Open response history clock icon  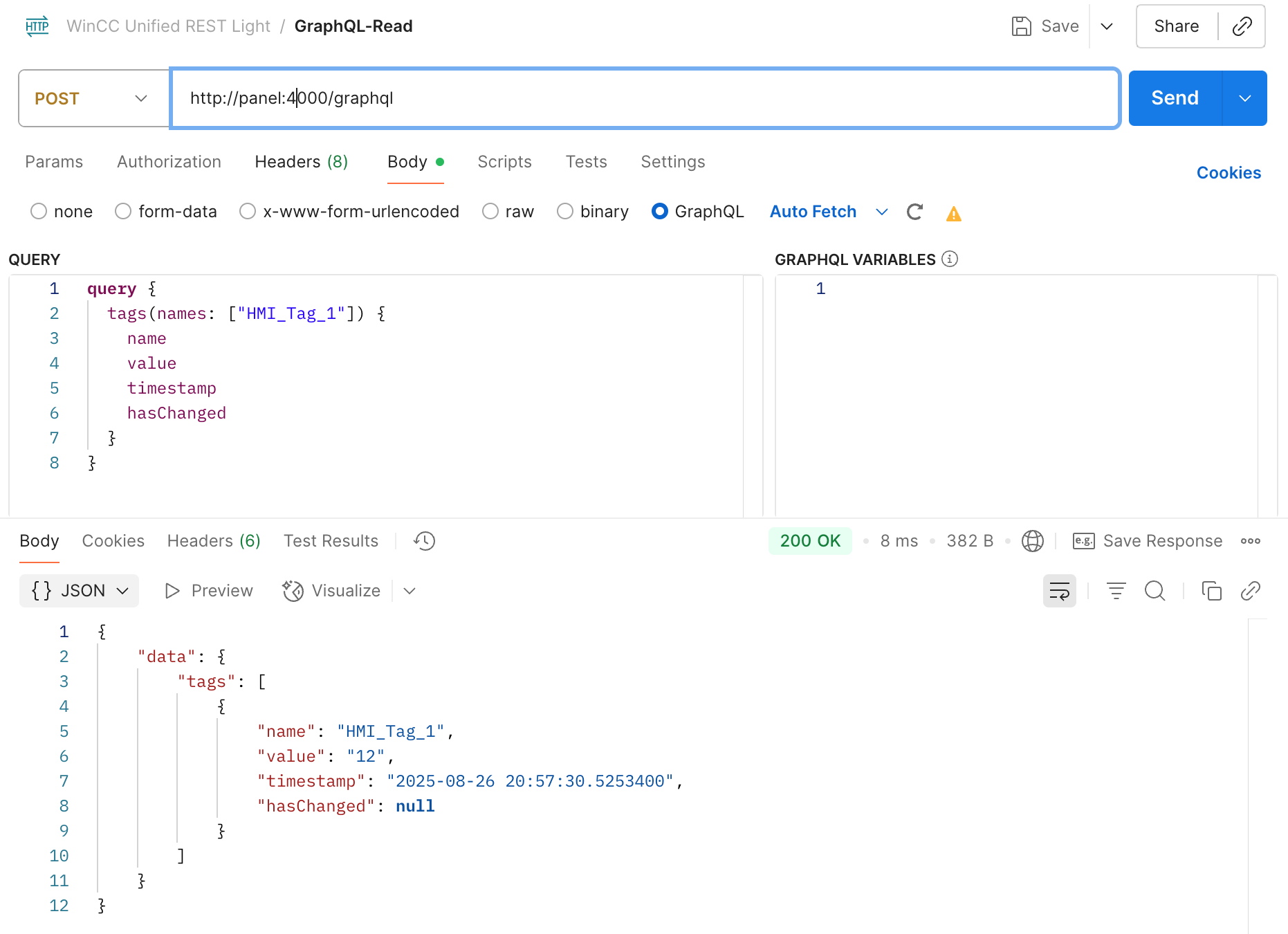tap(424, 541)
